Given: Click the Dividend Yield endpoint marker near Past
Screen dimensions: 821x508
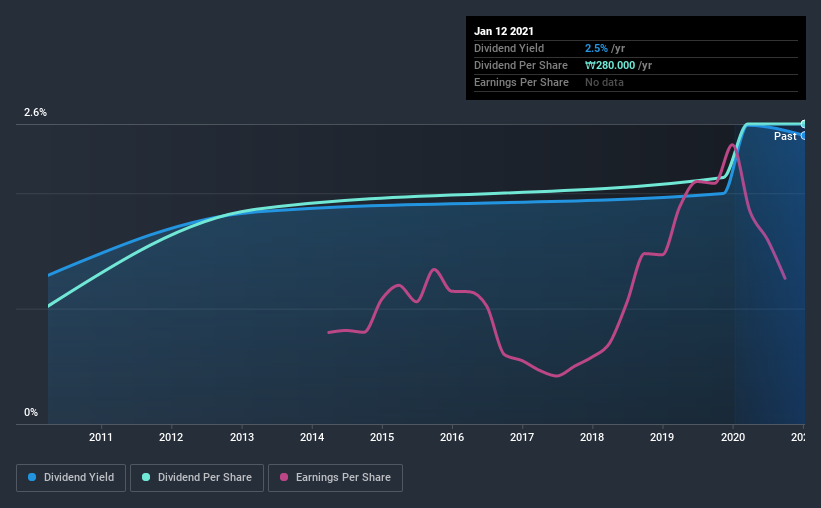Looking at the screenshot, I should point(803,136).
